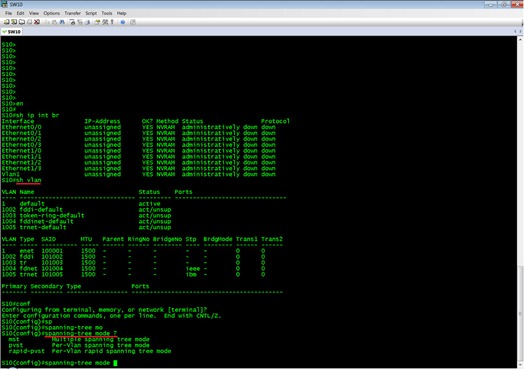The width and height of the screenshot is (524, 369).
Task: Click the Reconnect toolbar icon
Action: coord(29,22)
